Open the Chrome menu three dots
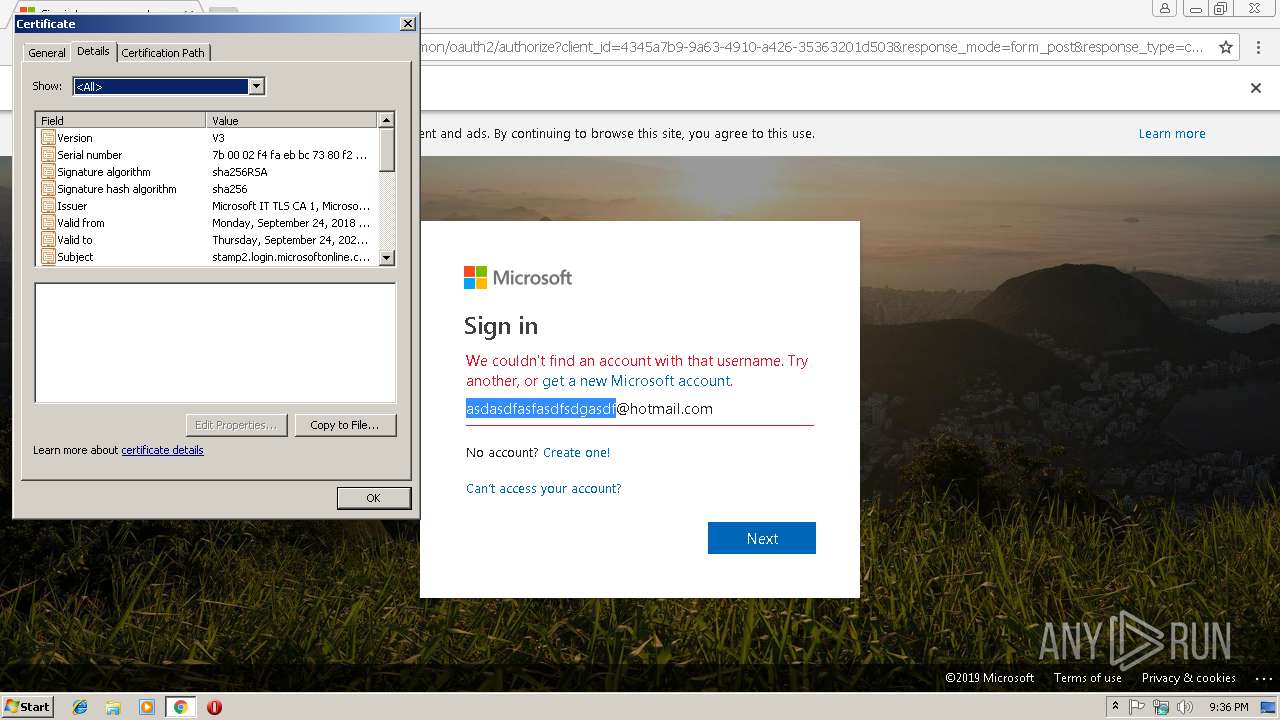Image resolution: width=1280 pixels, height=720 pixels. pyautogui.click(x=1259, y=47)
